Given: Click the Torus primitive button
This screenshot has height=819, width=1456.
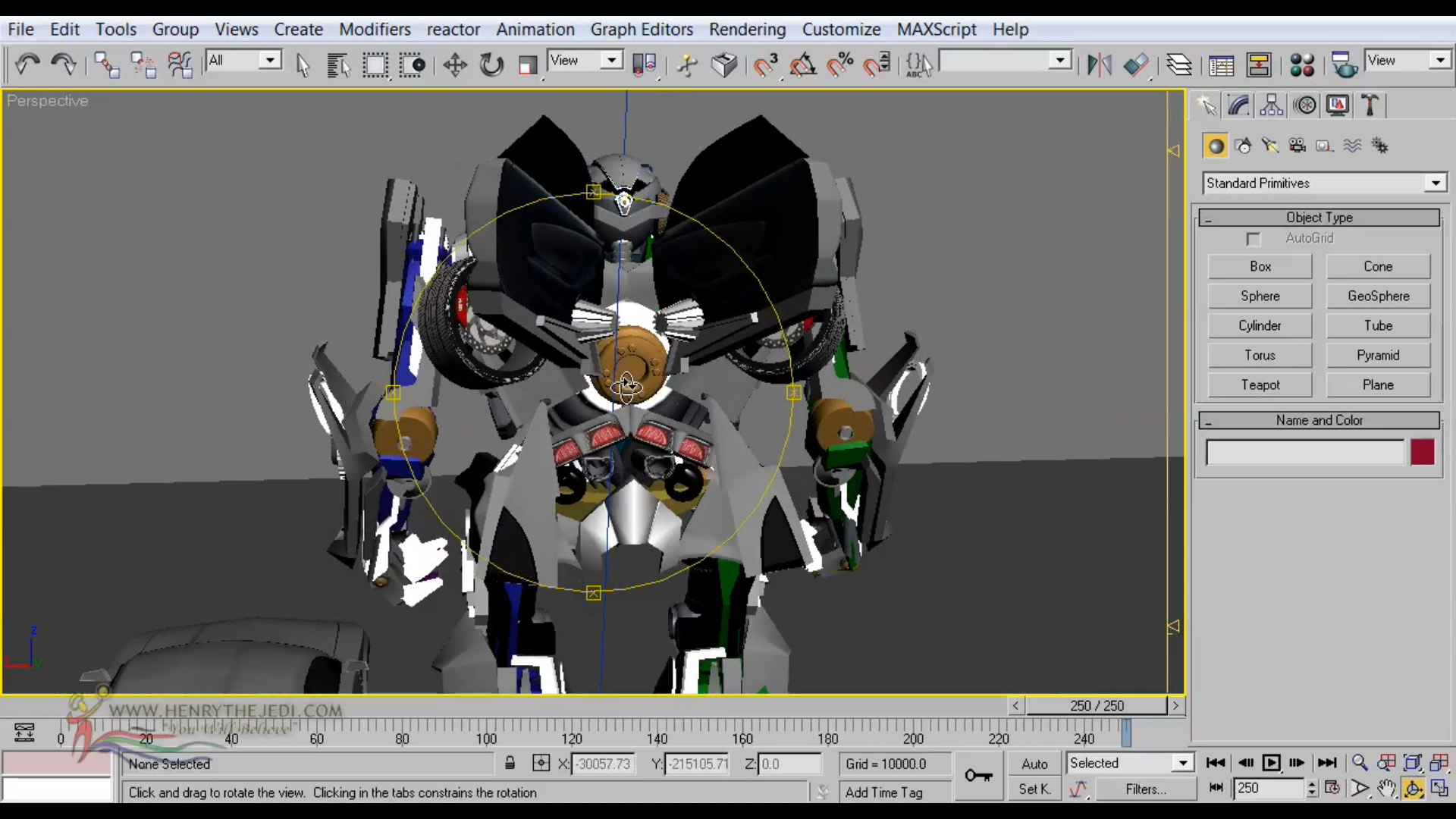Looking at the screenshot, I should click(x=1260, y=355).
